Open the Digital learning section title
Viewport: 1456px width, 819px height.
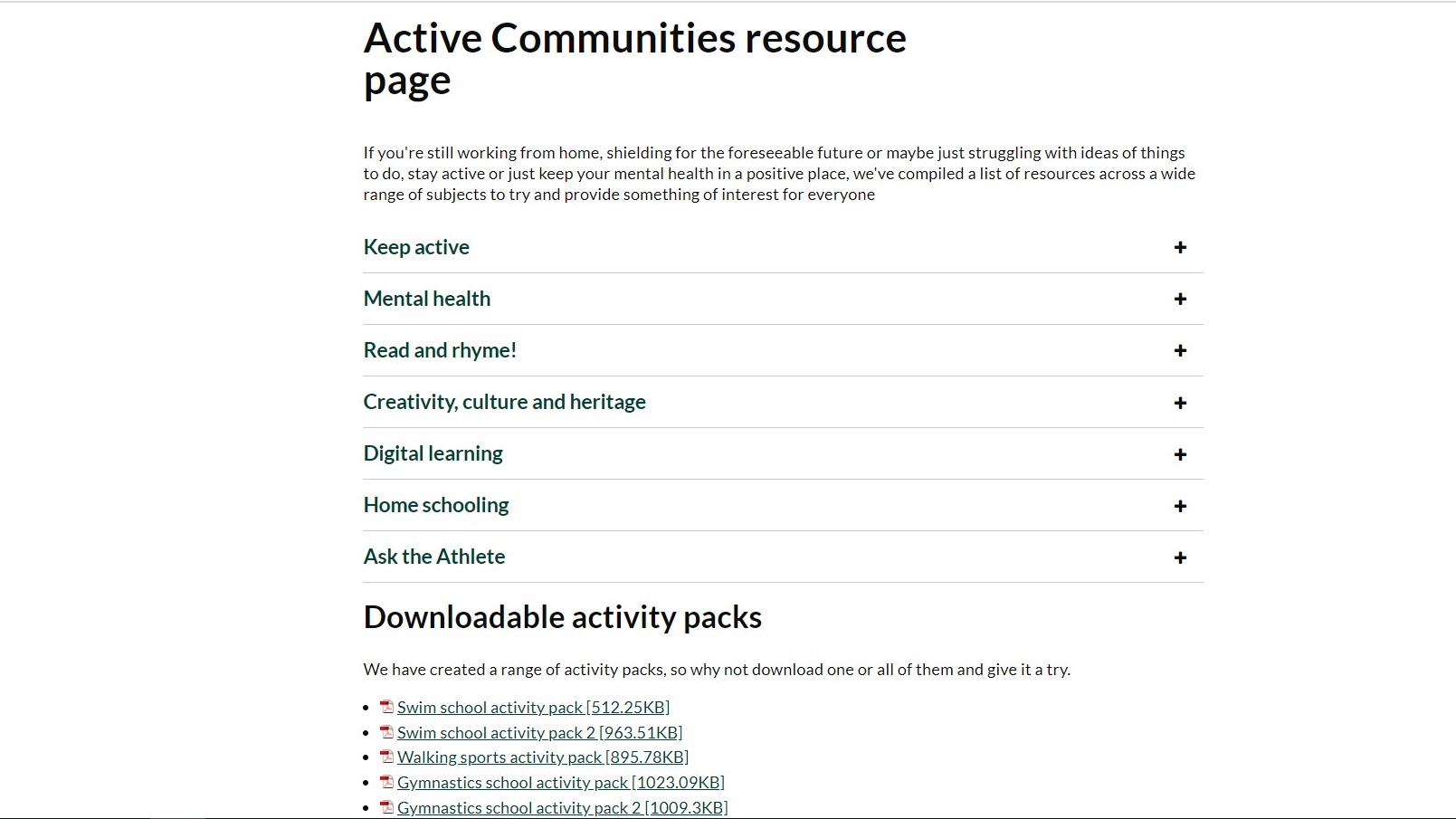coord(433,453)
